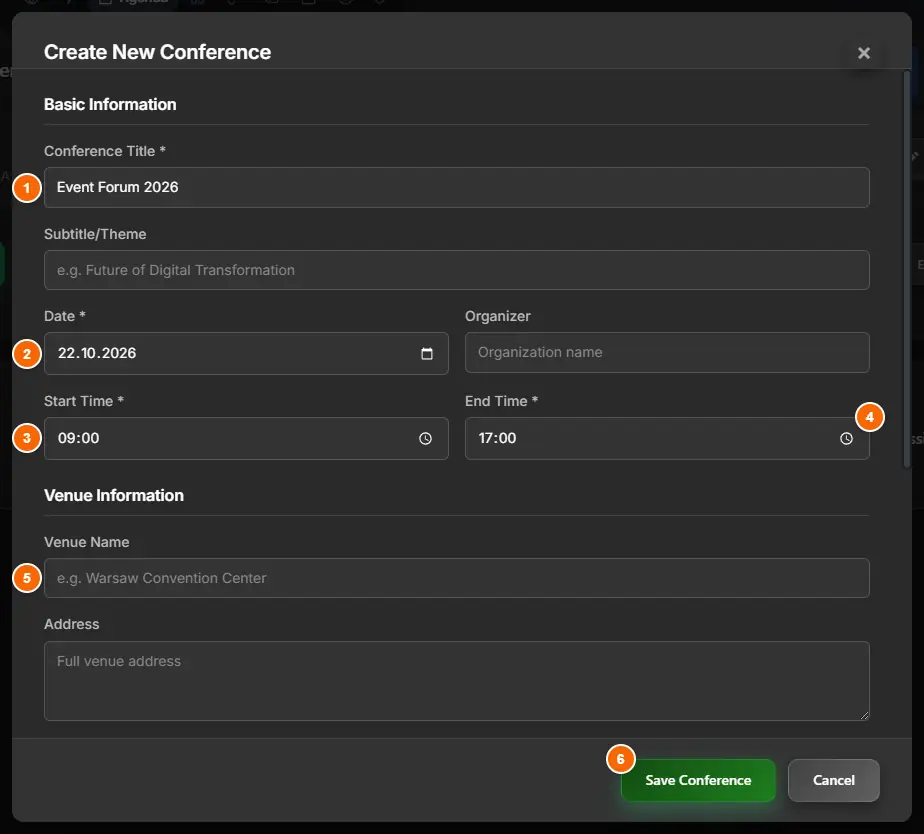Click the Venue Name input field
Screen dimensions: 924x834
click(457, 578)
